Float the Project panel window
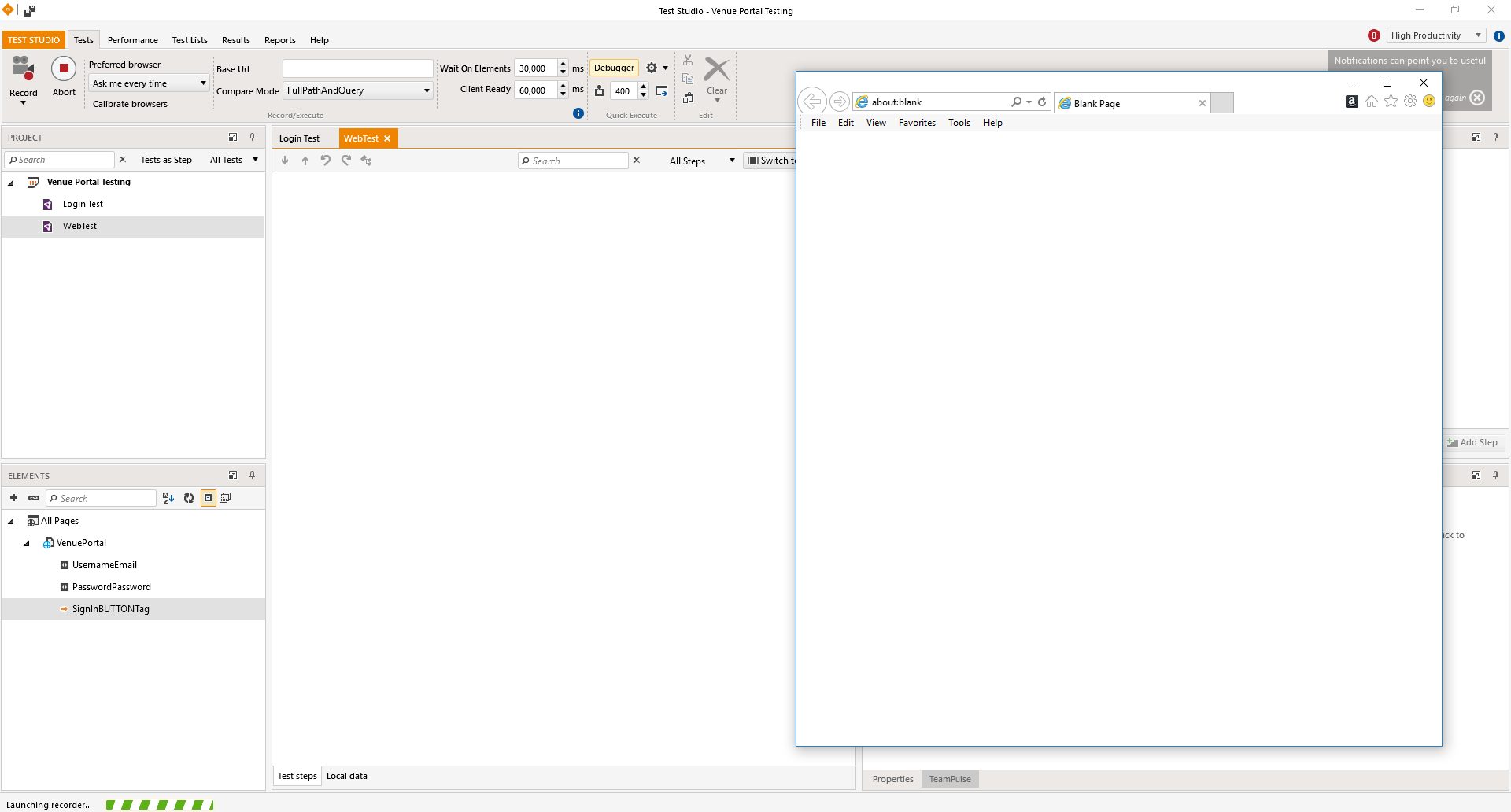 coord(233,137)
